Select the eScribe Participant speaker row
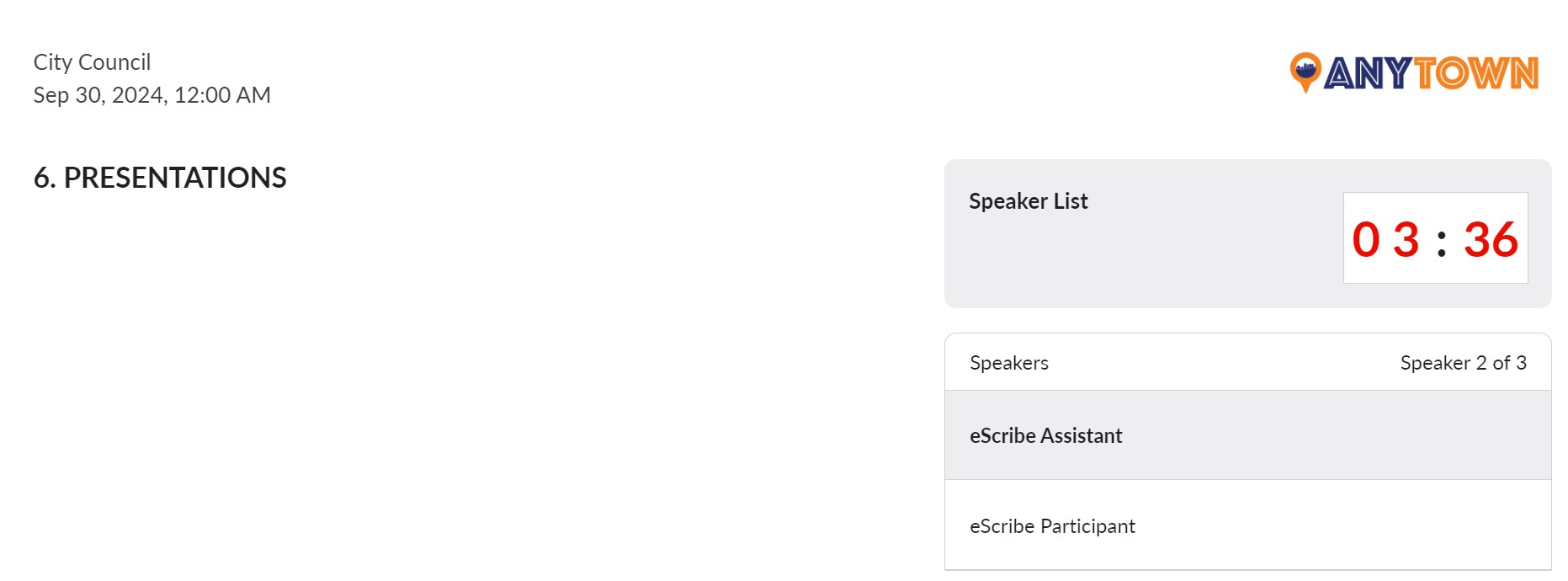 tap(1247, 526)
